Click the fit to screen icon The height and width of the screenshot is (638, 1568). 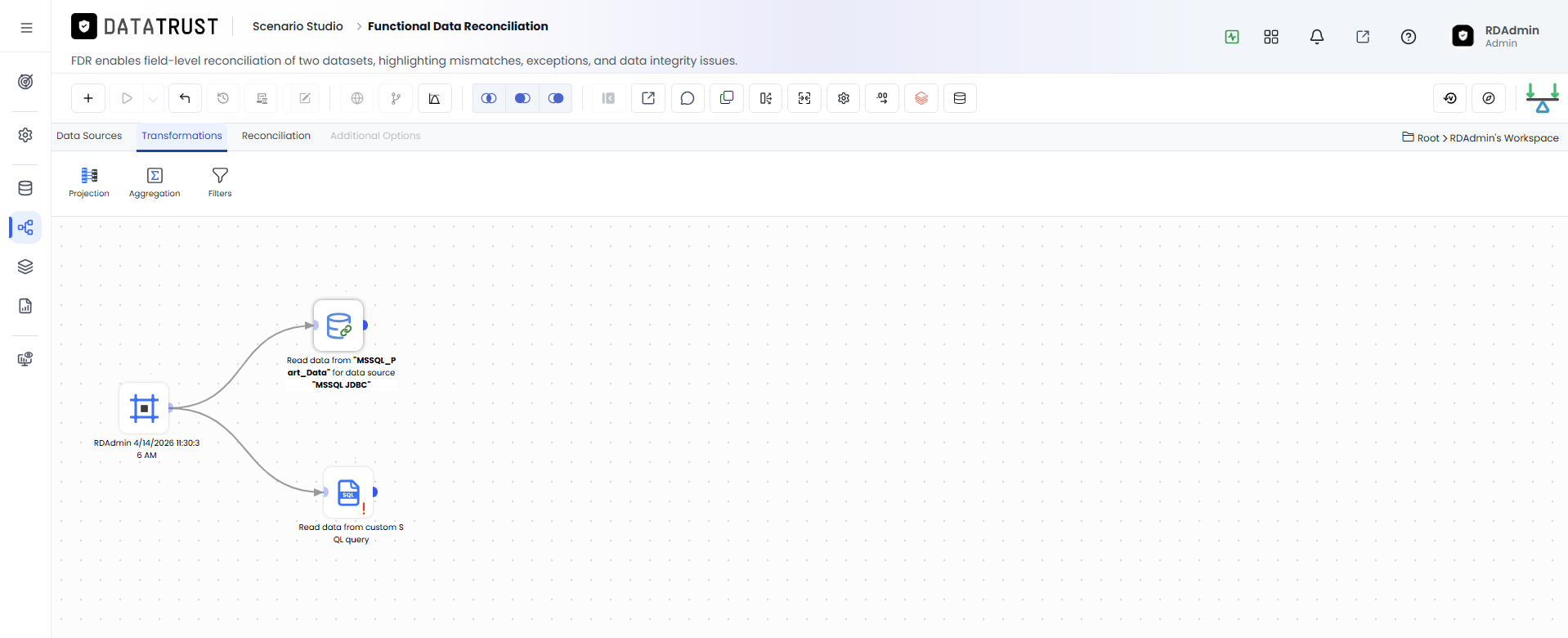[x=804, y=98]
